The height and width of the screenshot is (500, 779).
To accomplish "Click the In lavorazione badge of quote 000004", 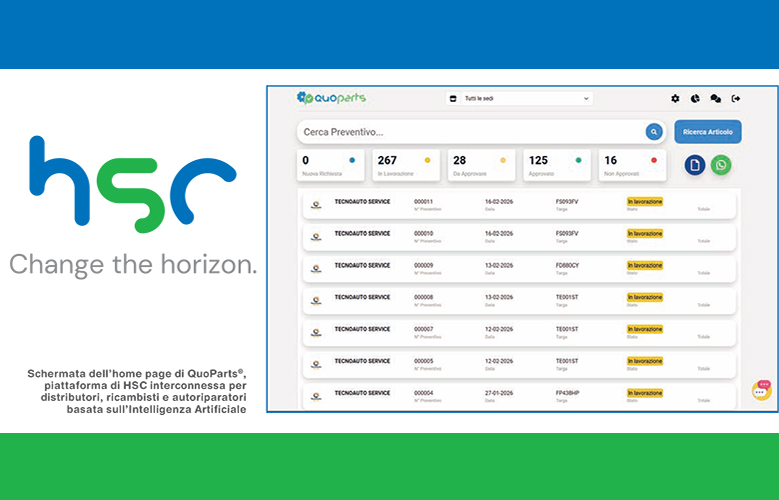I will [645, 393].
